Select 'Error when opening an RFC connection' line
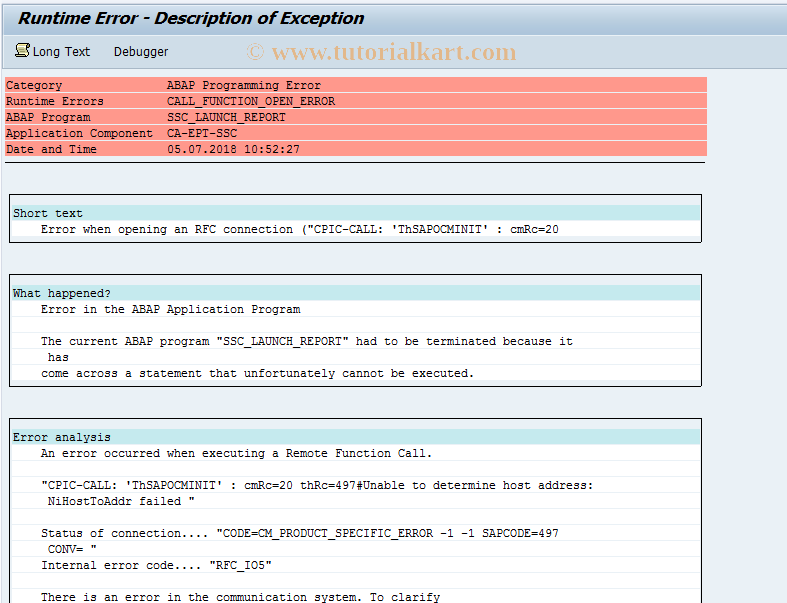Screen dimensions: 787x603 point(300,229)
